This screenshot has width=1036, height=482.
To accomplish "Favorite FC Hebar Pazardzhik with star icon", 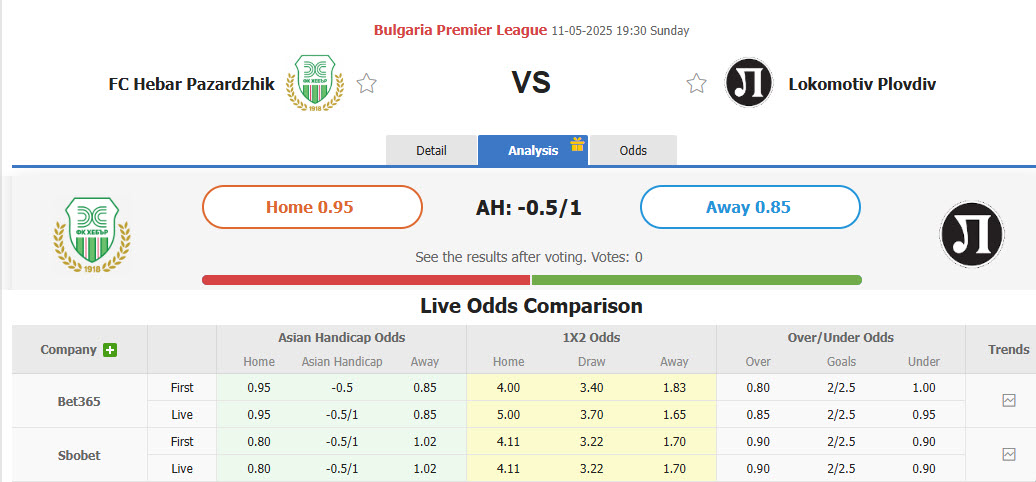I will pyautogui.click(x=367, y=84).
